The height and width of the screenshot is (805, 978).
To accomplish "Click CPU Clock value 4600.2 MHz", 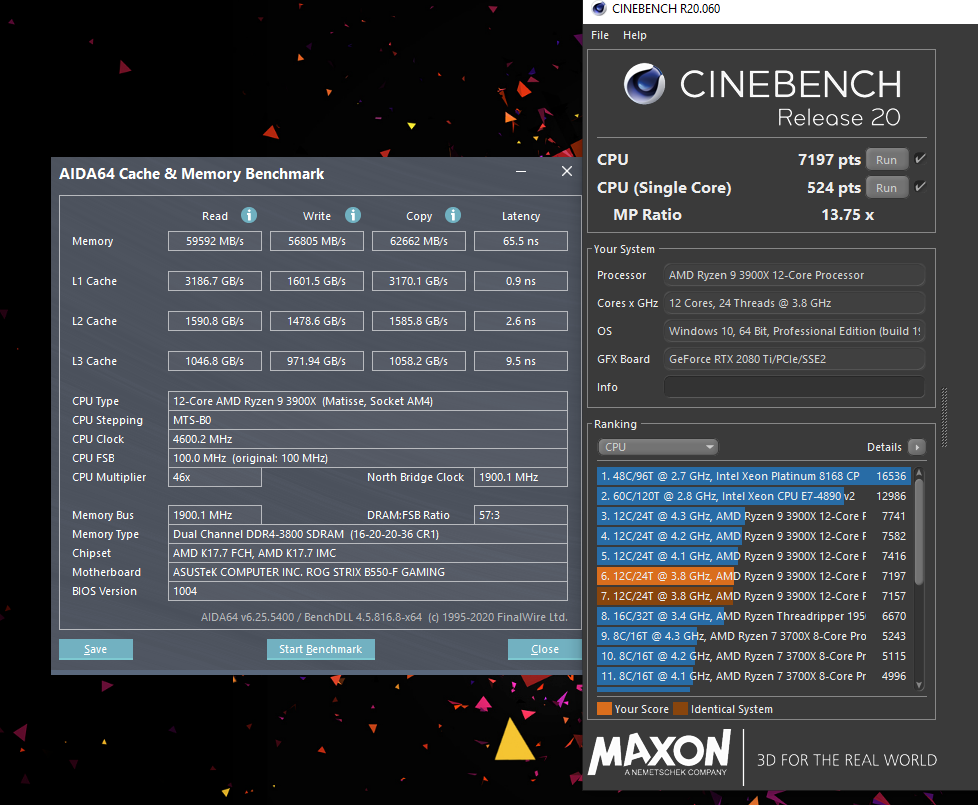I will 367,439.
